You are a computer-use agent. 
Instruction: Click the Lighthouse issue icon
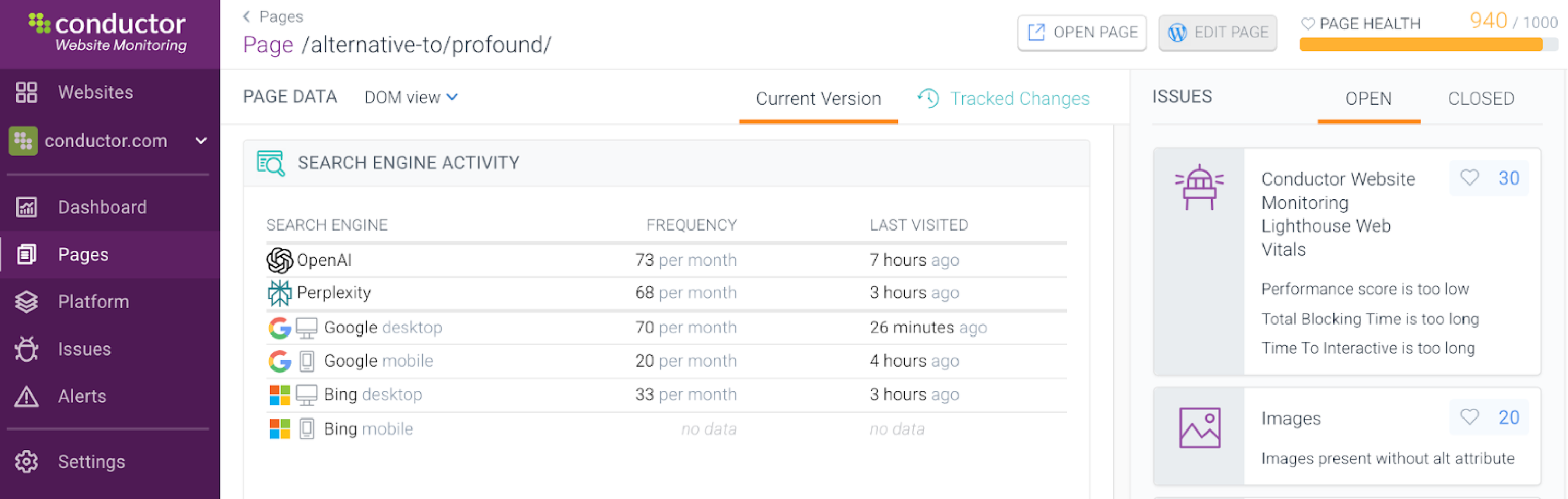pos(1199,187)
